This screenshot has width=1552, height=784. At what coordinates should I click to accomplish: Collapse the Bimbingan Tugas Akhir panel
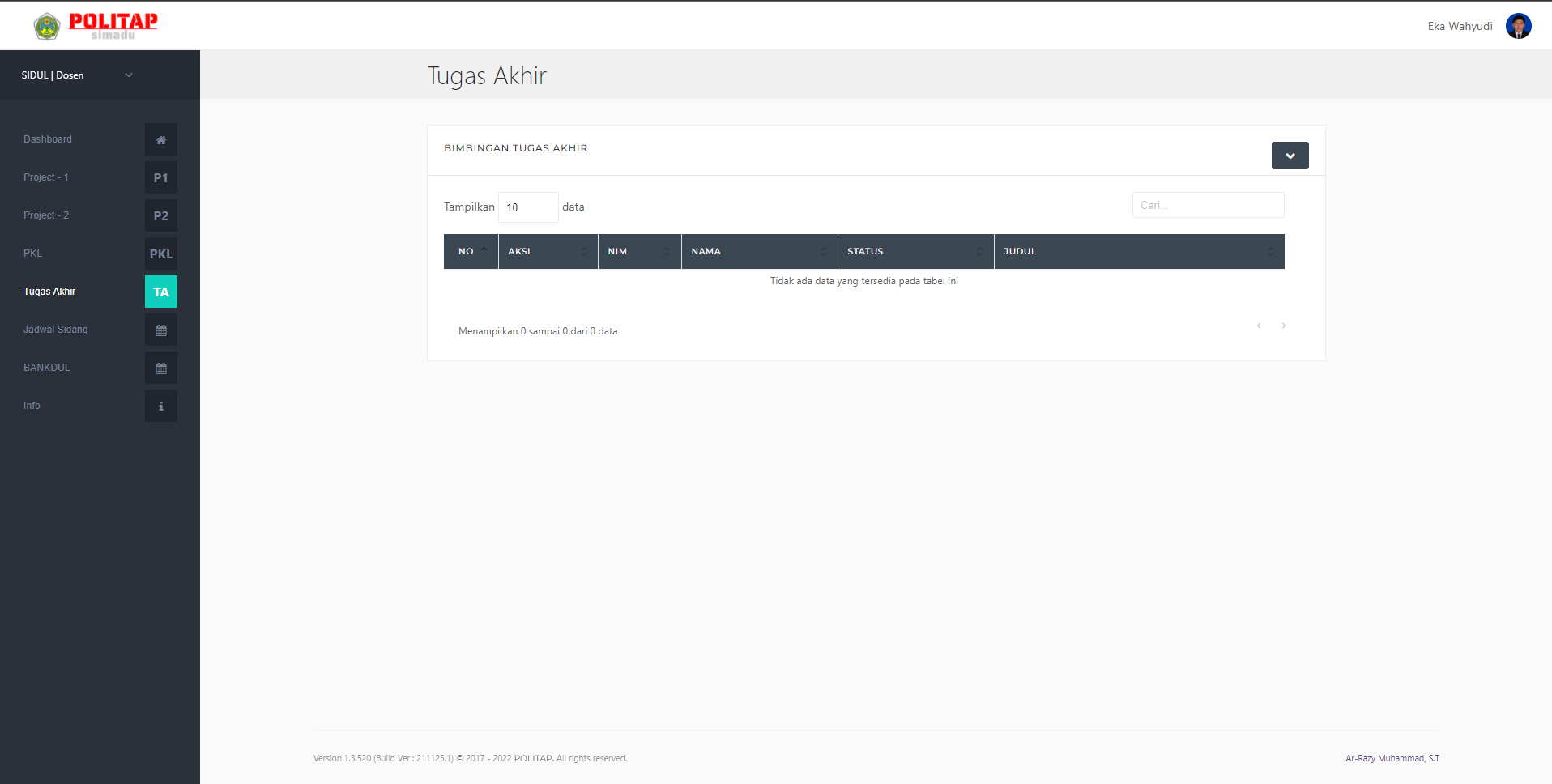coord(1290,156)
